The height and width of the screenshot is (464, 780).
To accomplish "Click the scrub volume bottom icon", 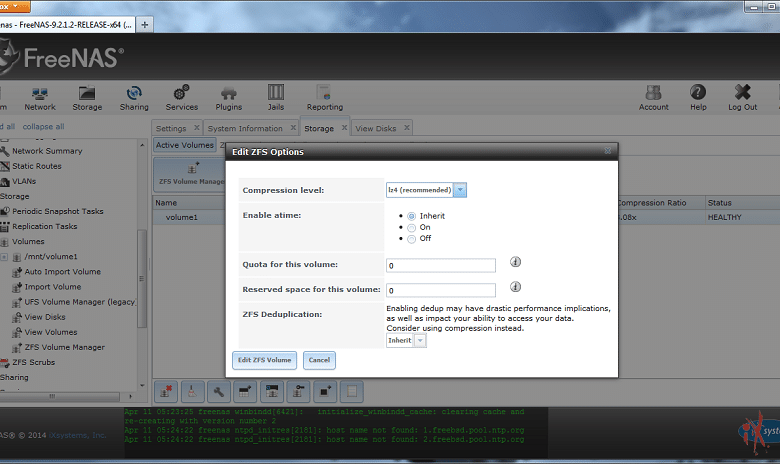I will [192, 391].
